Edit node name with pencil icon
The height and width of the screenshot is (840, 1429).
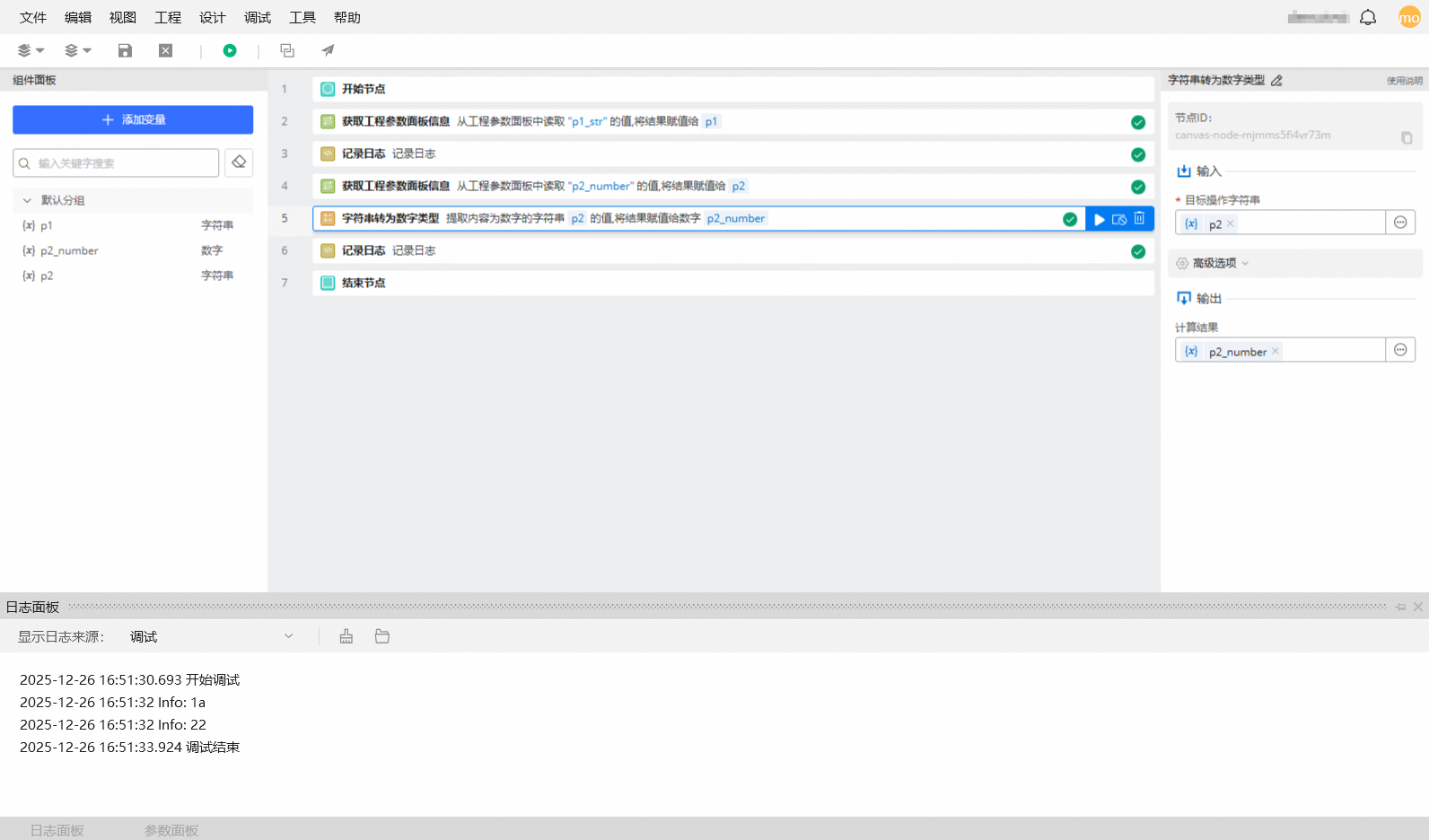1276,81
